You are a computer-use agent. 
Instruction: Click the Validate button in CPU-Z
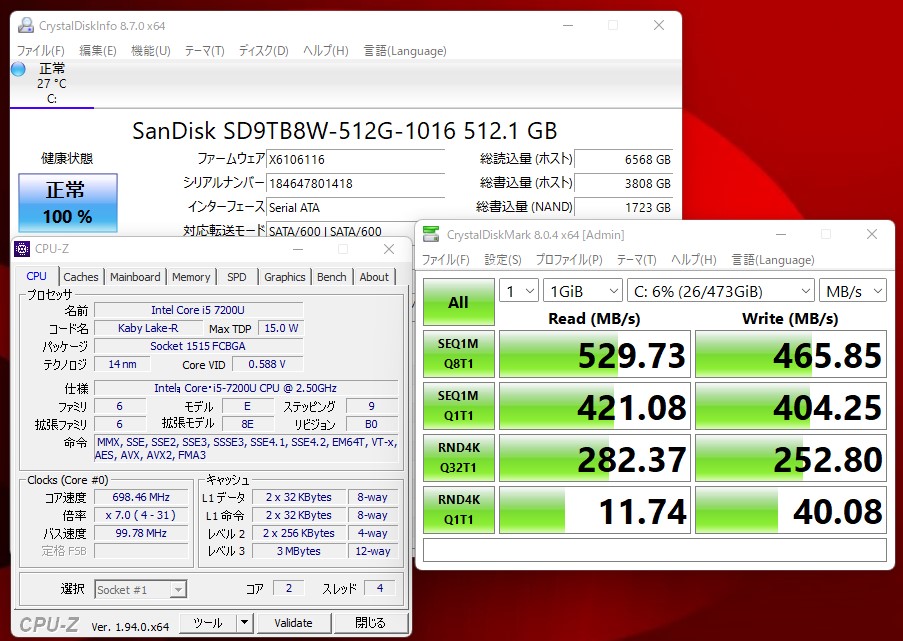[x=294, y=623]
